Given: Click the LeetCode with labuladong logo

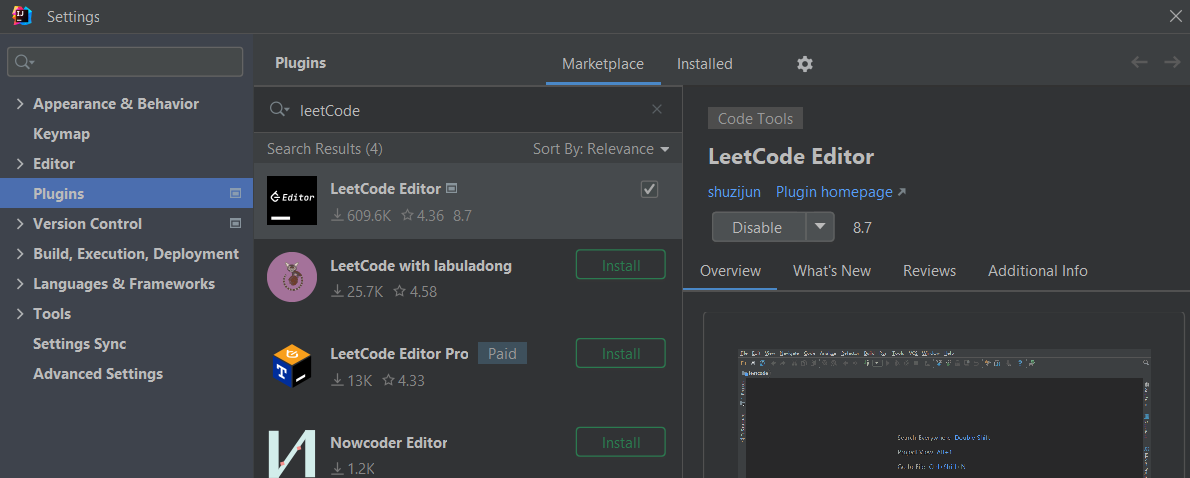Looking at the screenshot, I should [291, 277].
